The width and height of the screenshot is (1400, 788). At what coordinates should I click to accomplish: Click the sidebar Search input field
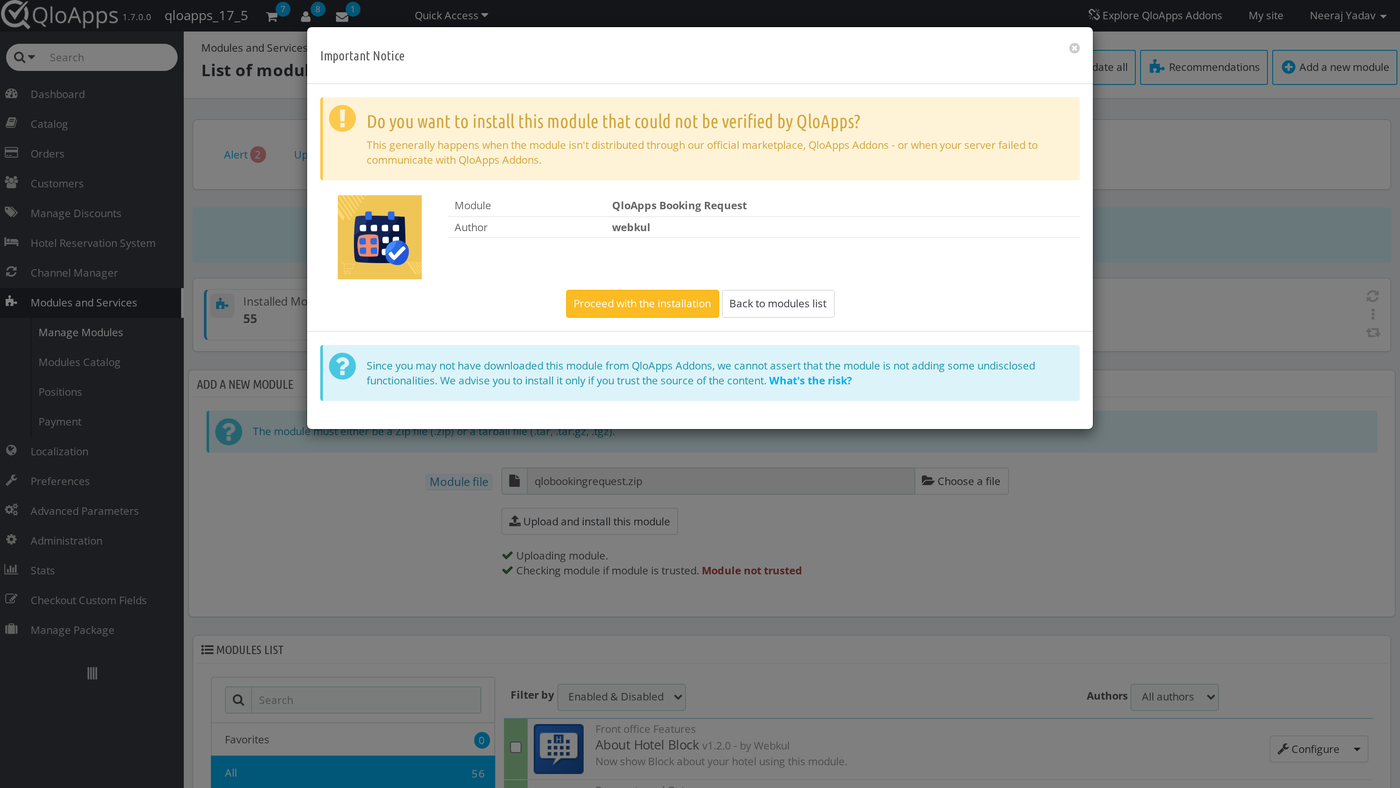(x=108, y=57)
